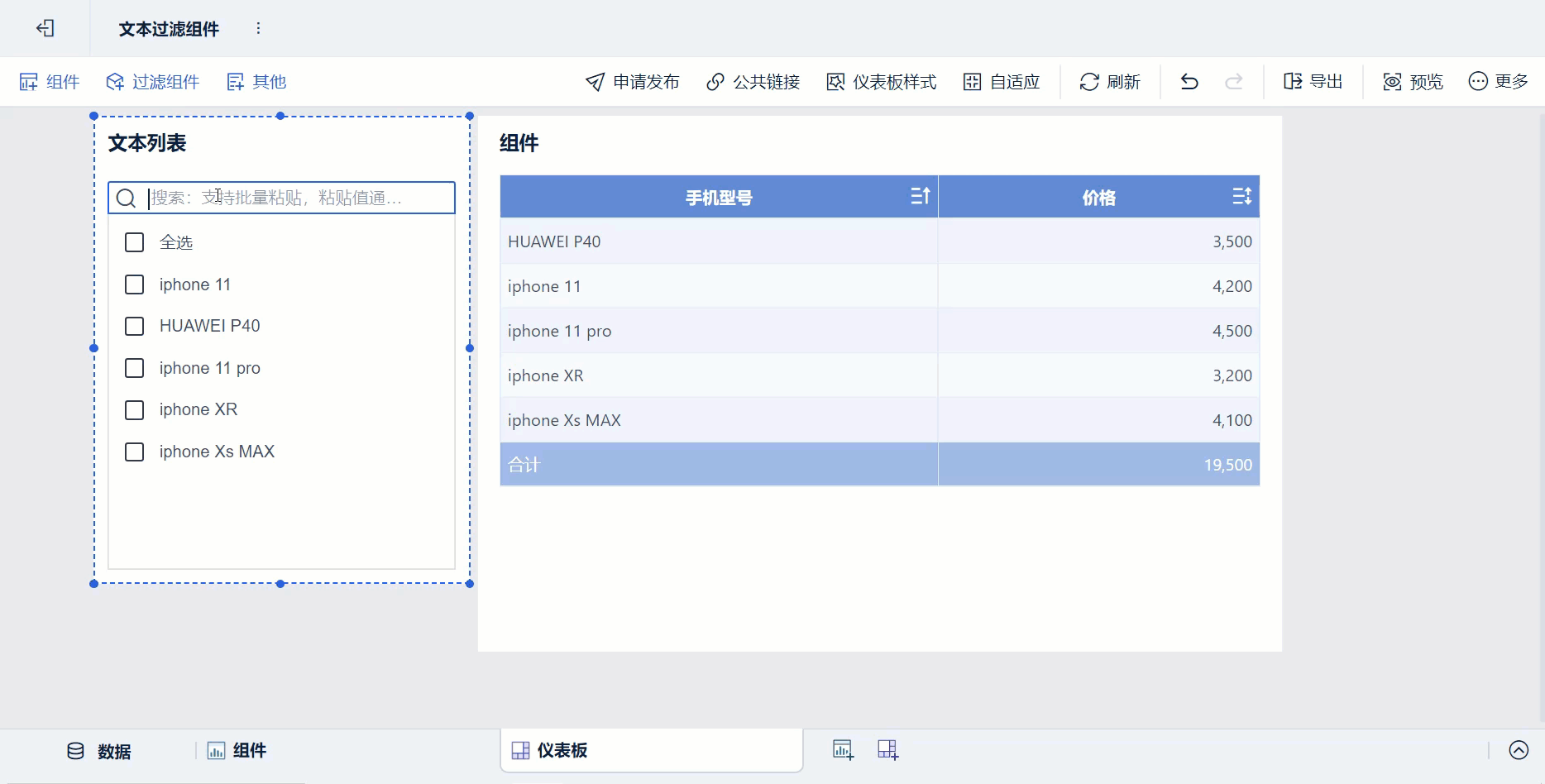Click 申请发布 to request publishing
Viewport: 1545px width, 784px height.
tap(633, 82)
